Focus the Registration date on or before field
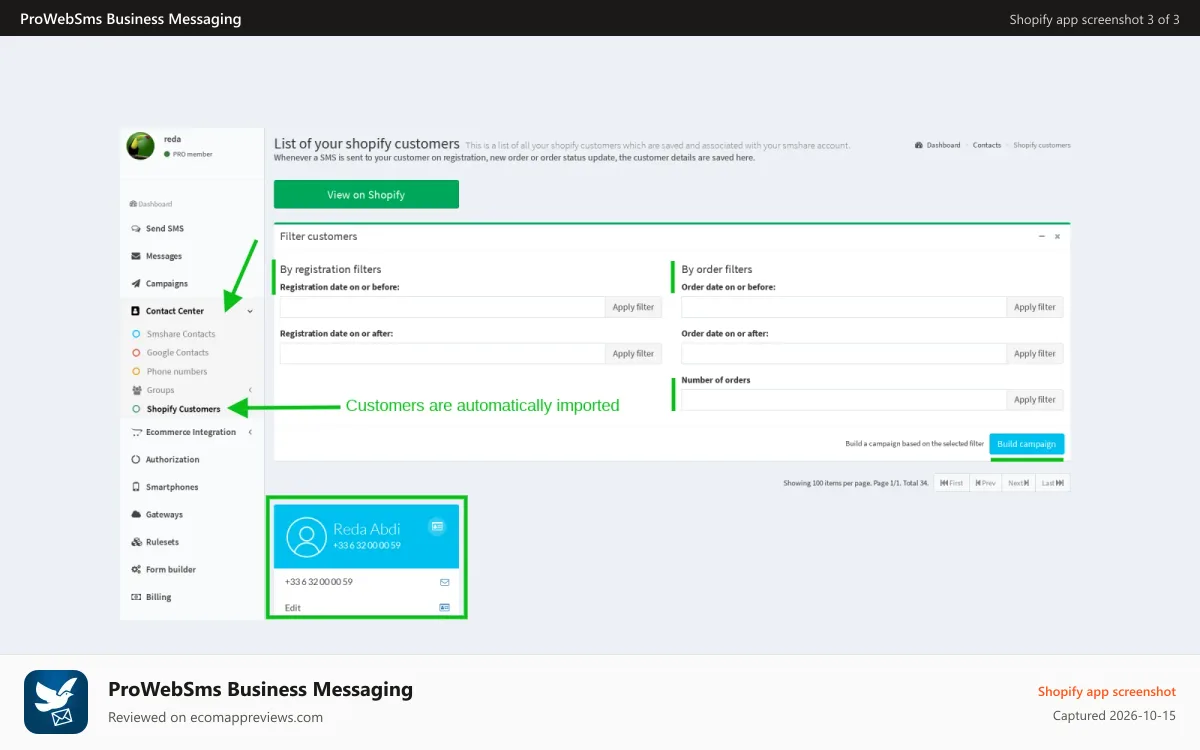 click(442, 307)
